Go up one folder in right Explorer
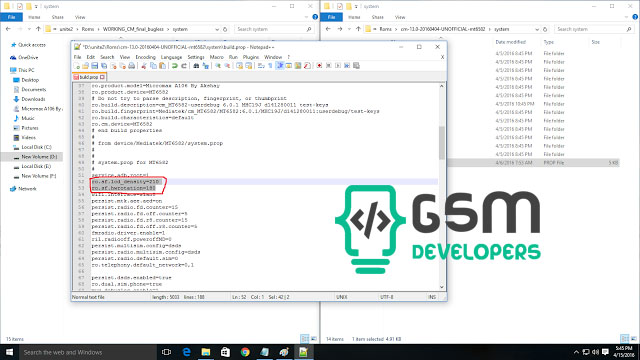The image size is (640, 360). (358, 29)
